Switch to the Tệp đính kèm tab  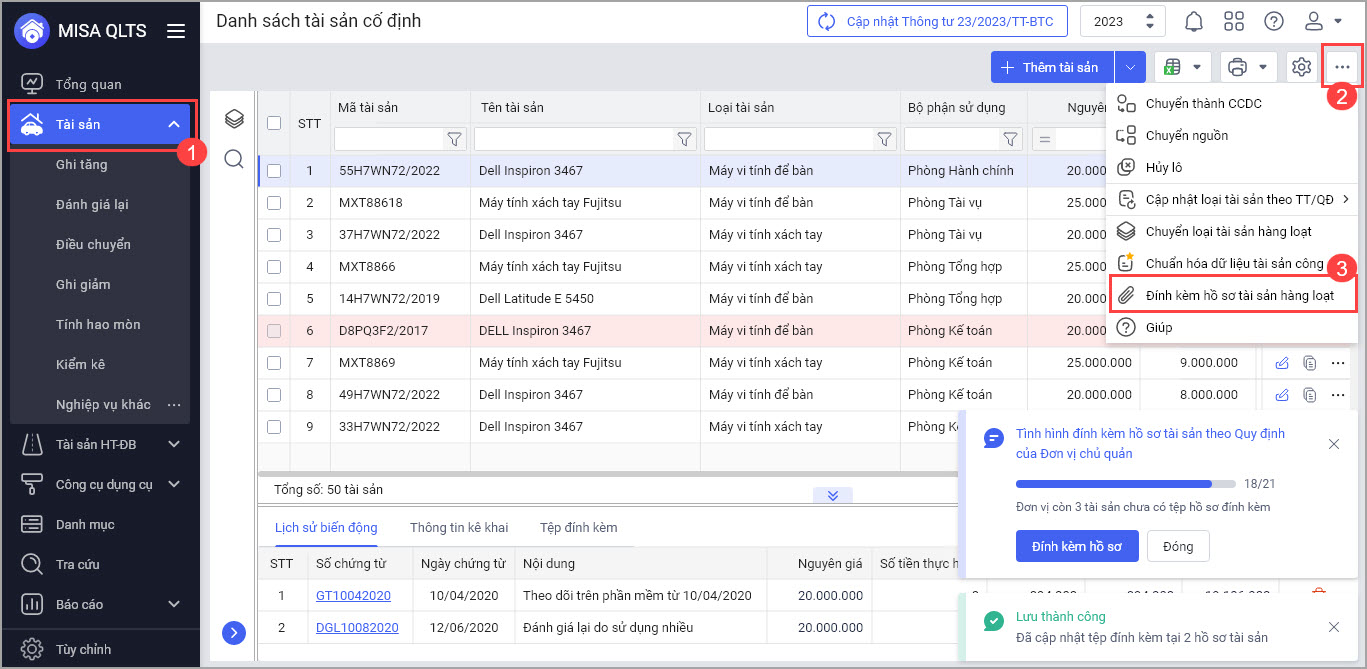(x=578, y=527)
